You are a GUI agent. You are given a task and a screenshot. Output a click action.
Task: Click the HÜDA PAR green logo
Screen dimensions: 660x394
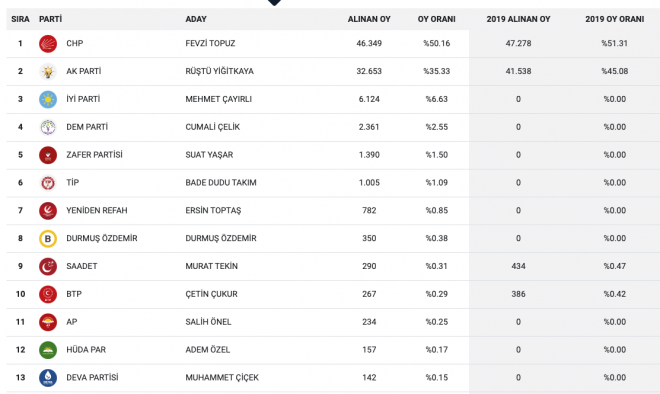tap(48, 350)
